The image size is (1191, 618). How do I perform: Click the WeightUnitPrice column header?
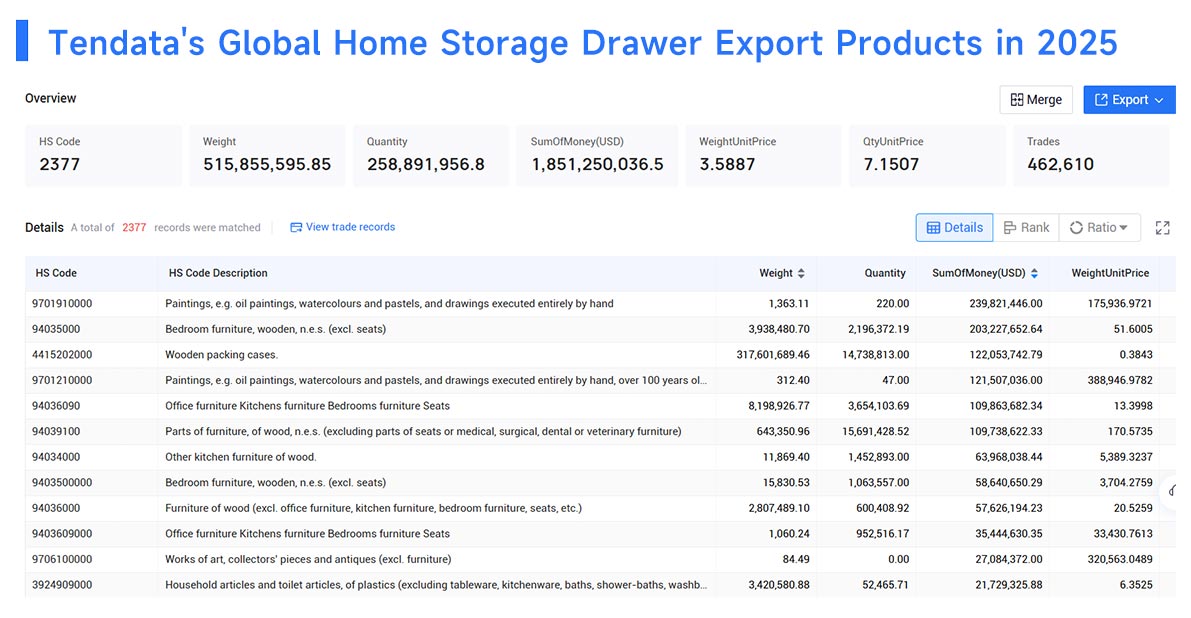[1110, 273]
